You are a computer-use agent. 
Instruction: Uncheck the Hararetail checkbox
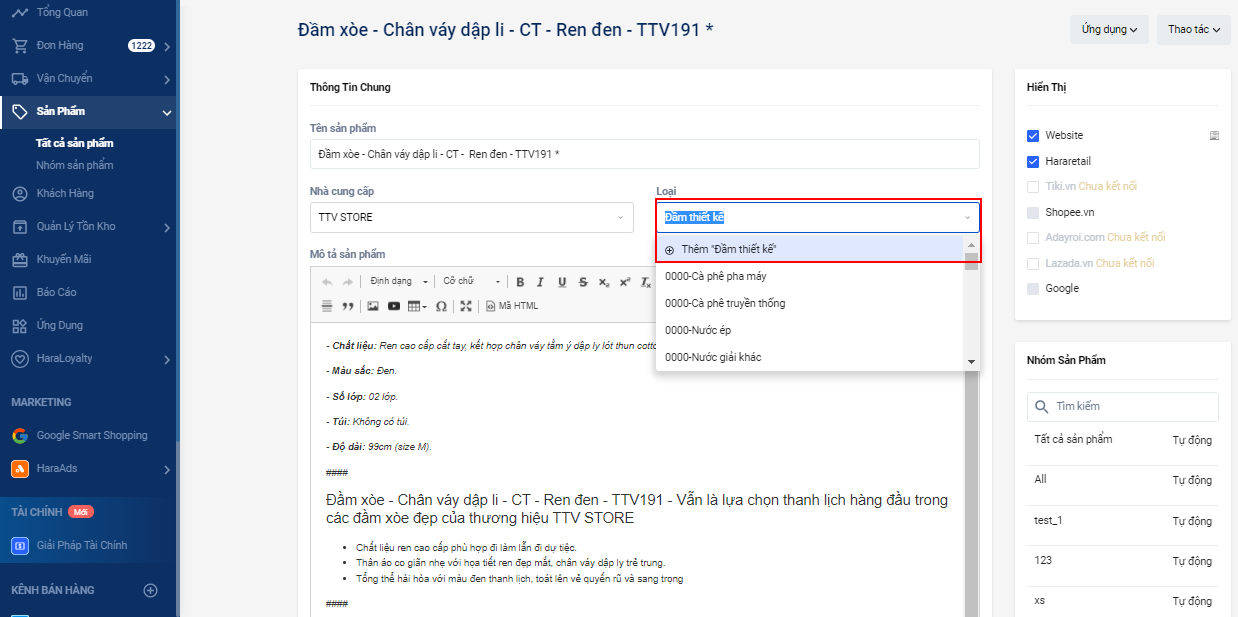[x=1033, y=161]
